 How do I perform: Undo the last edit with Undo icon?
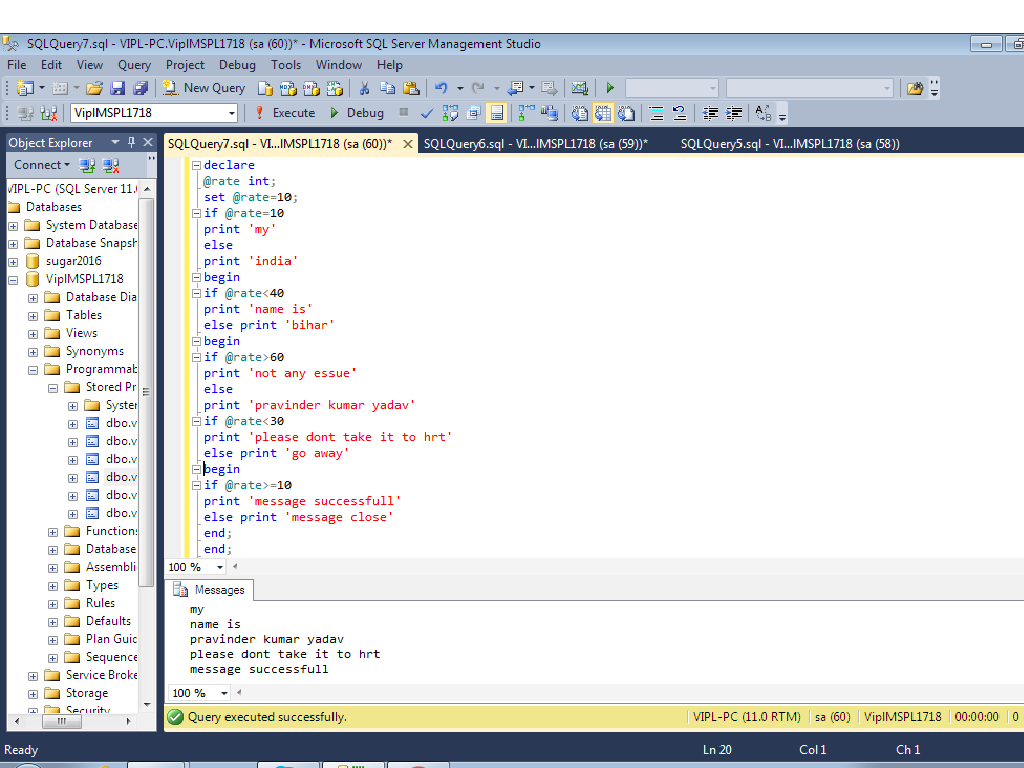tap(443, 87)
